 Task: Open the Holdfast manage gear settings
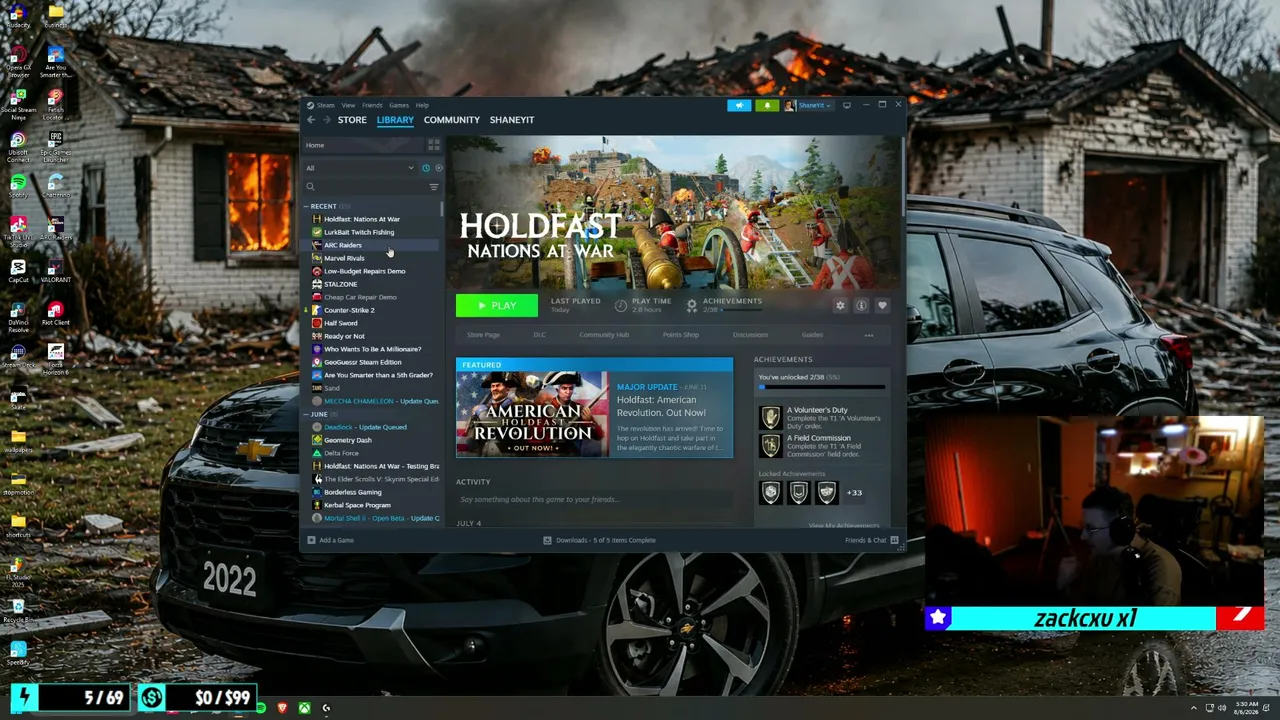pyautogui.click(x=840, y=305)
